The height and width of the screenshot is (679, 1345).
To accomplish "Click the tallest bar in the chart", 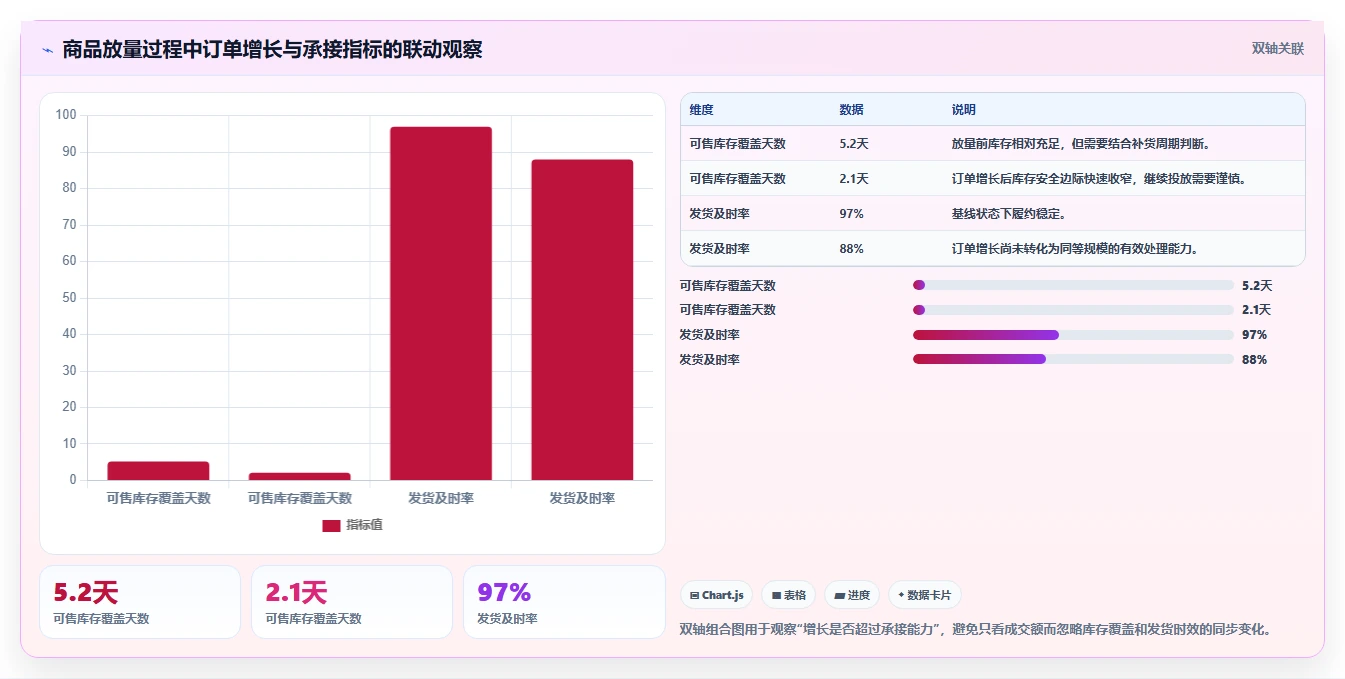I will click(441, 303).
